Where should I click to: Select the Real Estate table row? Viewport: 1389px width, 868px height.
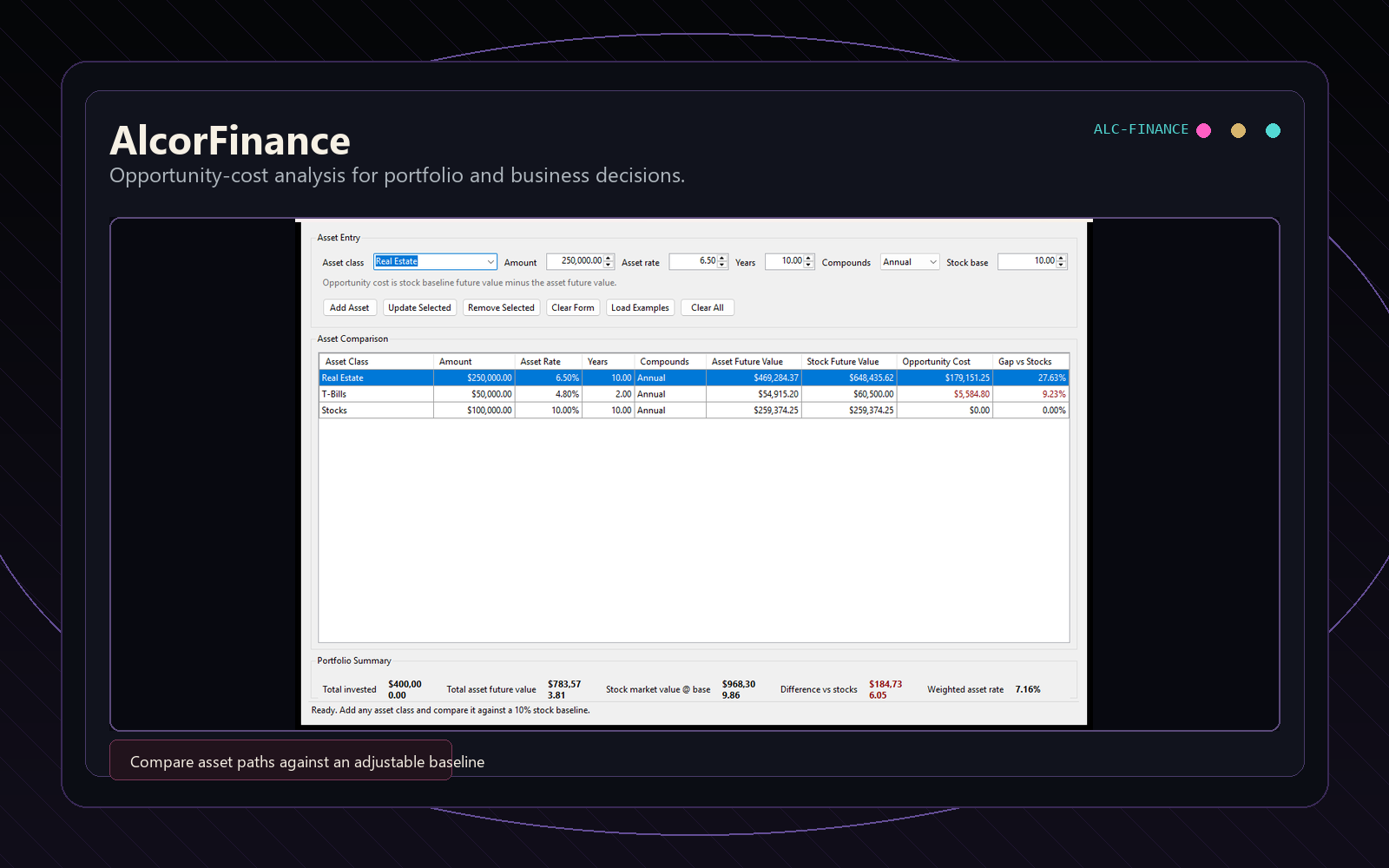(x=694, y=378)
